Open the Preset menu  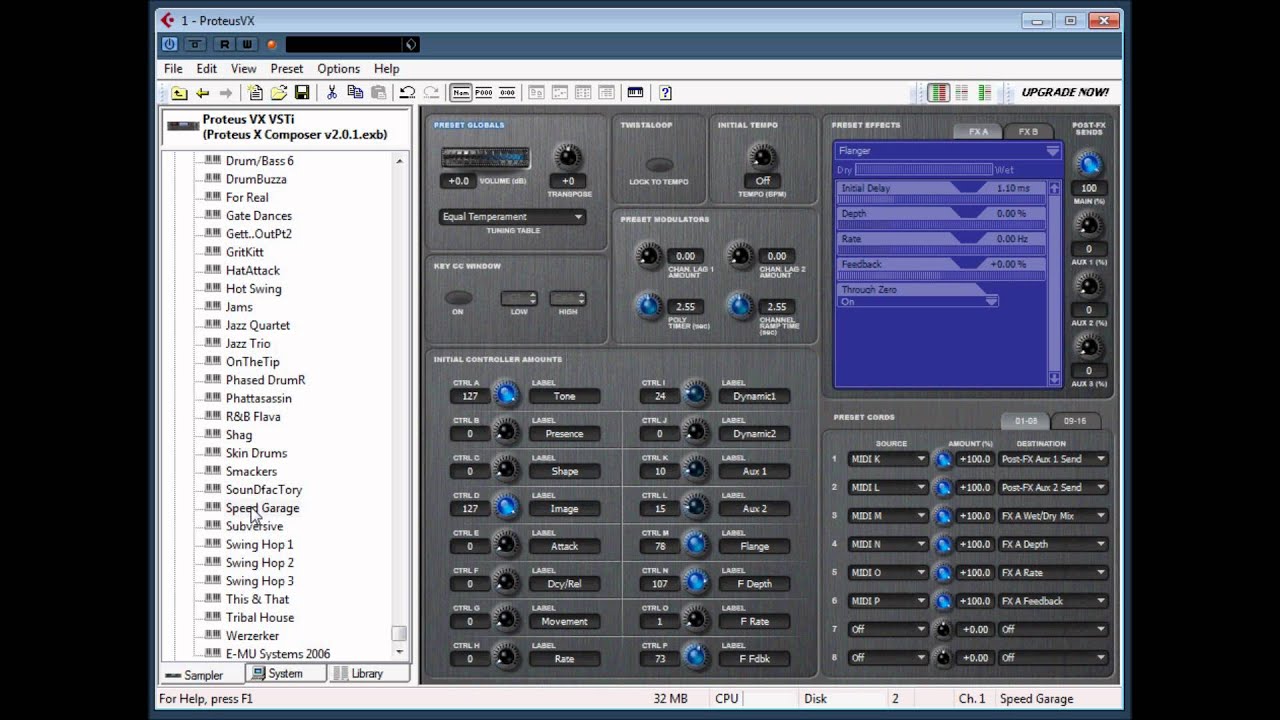[x=286, y=69]
